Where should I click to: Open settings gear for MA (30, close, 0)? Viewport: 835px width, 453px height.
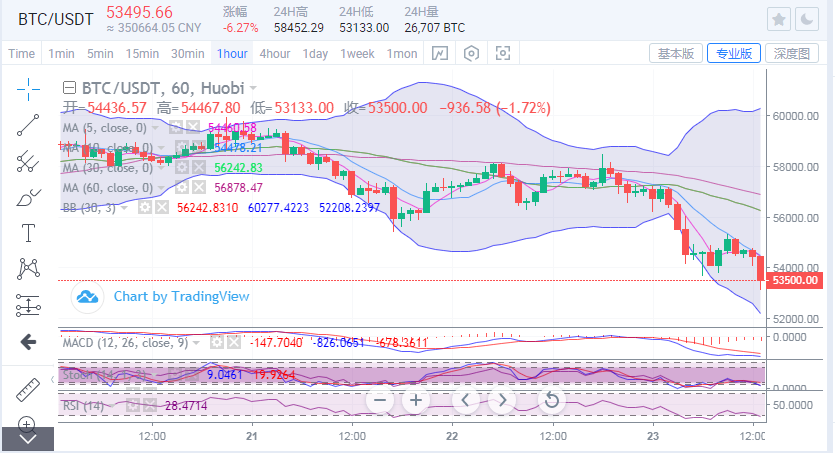182,168
